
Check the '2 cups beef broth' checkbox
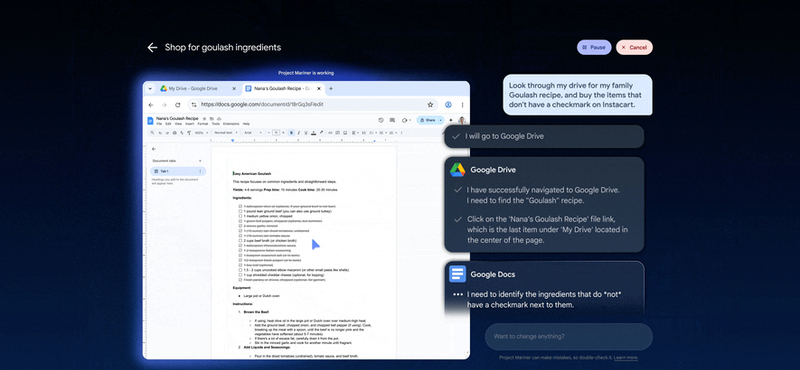240,240
